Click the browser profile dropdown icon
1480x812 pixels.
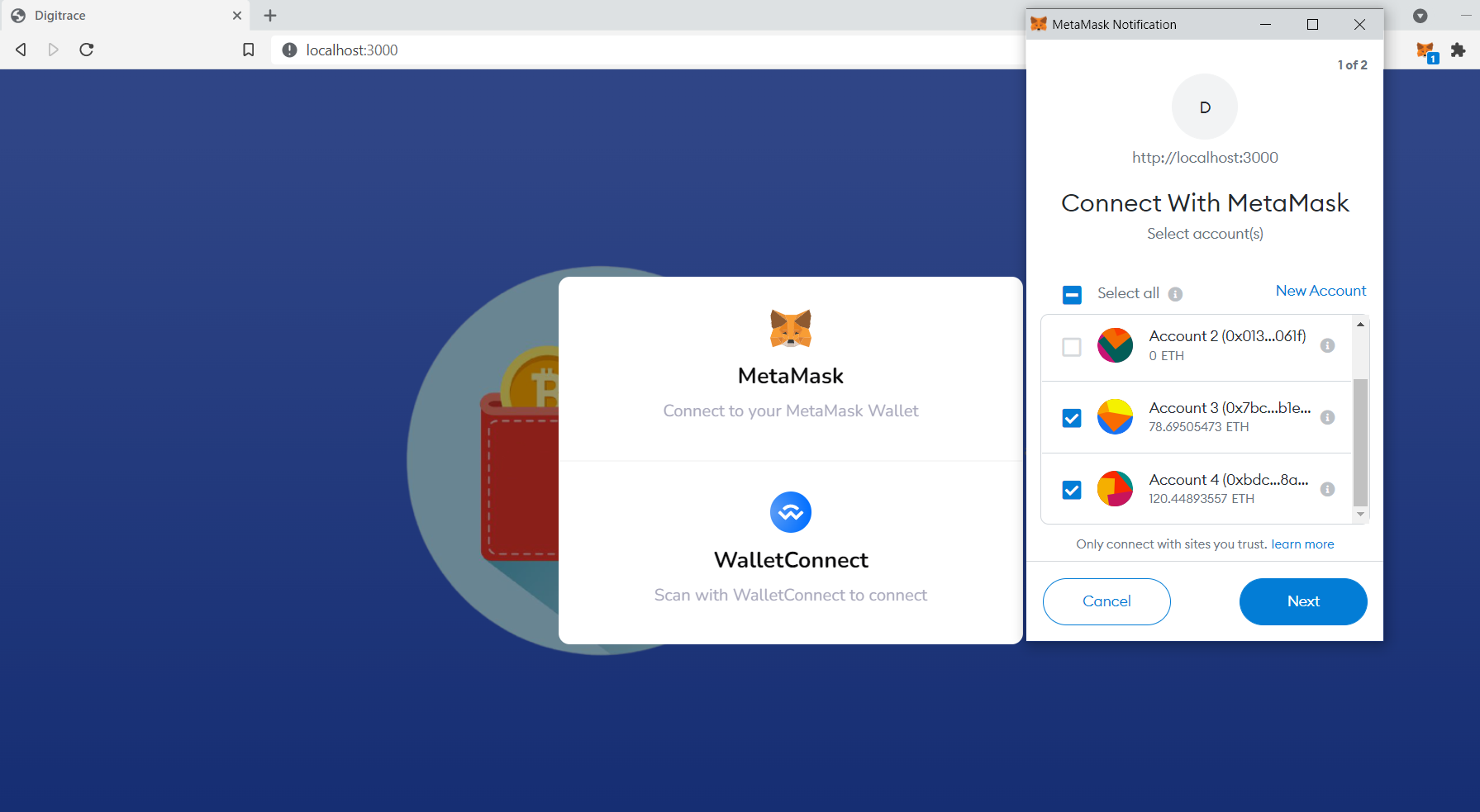1421,16
